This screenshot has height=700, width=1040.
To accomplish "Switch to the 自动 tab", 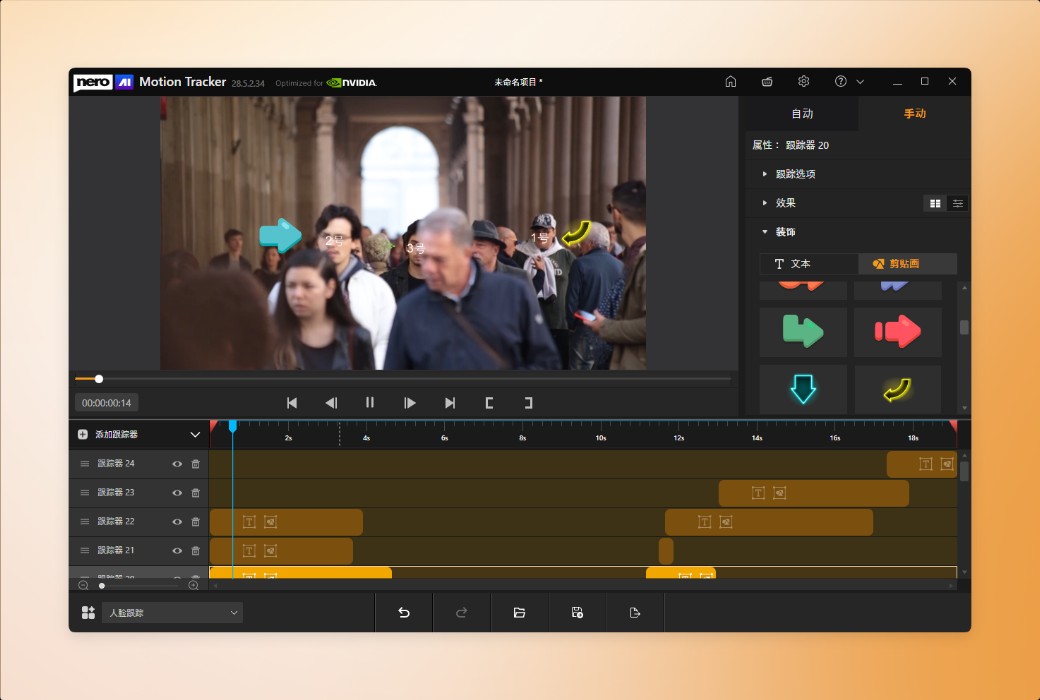I will 803,113.
